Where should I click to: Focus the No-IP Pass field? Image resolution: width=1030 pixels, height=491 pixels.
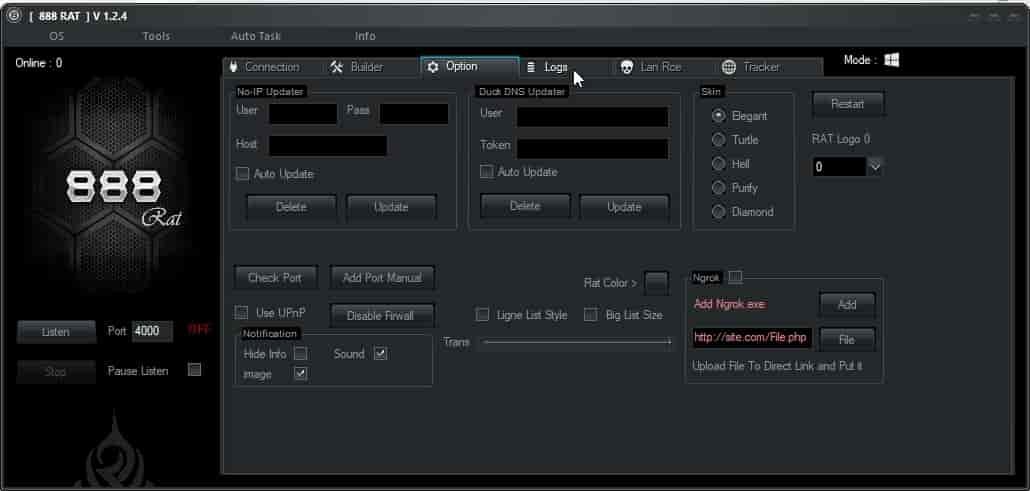[414, 114]
